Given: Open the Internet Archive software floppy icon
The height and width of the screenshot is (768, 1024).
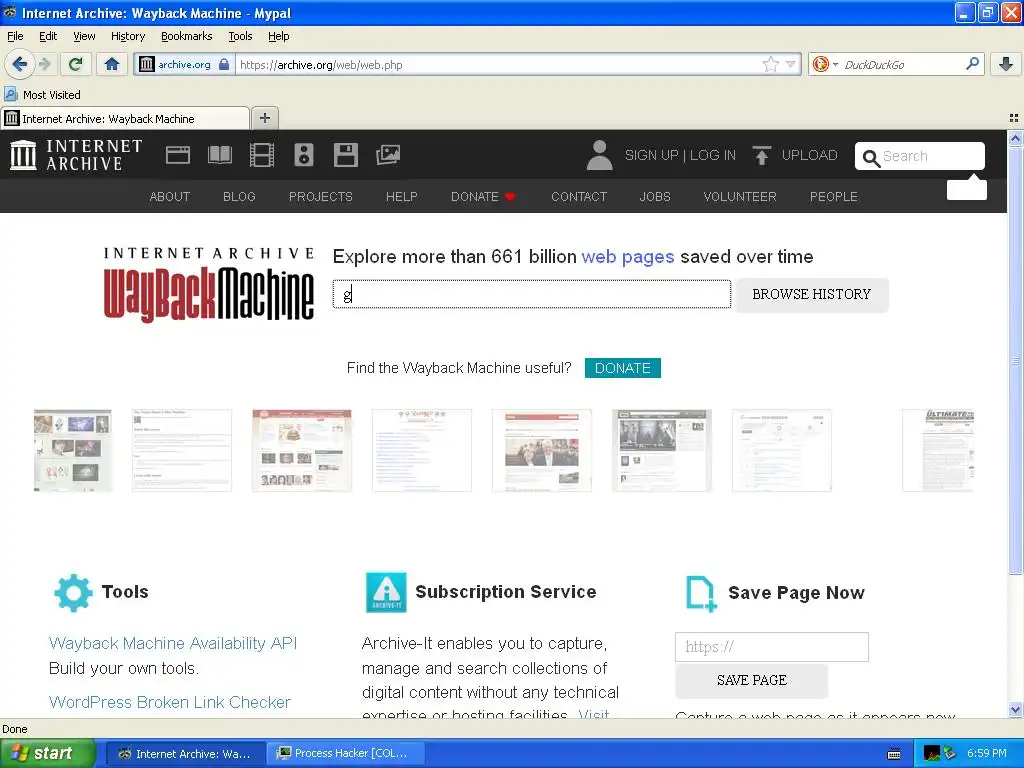Looking at the screenshot, I should (x=345, y=155).
